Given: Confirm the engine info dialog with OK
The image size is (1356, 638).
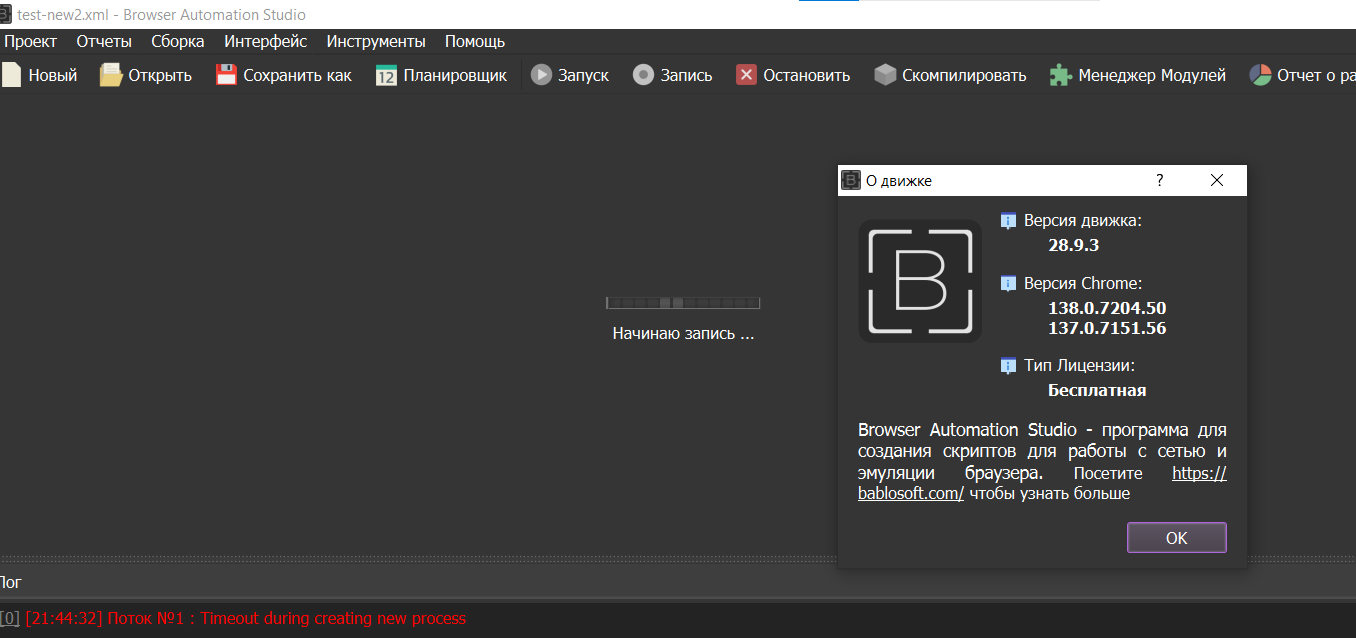Looking at the screenshot, I should click(x=1176, y=537).
